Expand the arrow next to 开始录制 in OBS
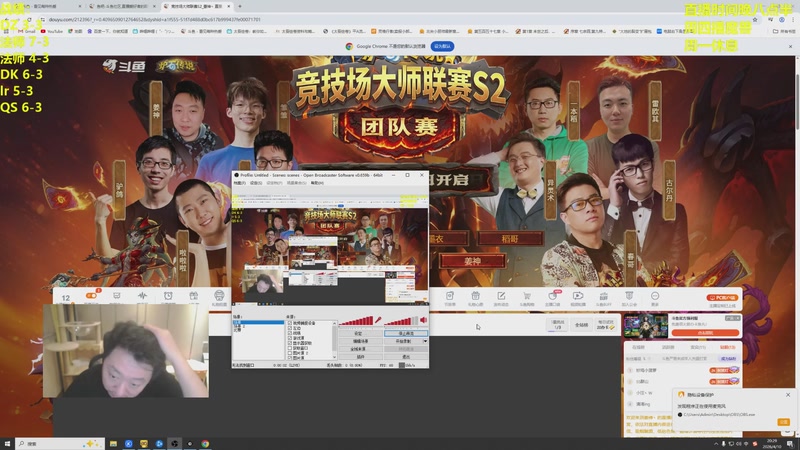800x450 pixels. pos(425,341)
